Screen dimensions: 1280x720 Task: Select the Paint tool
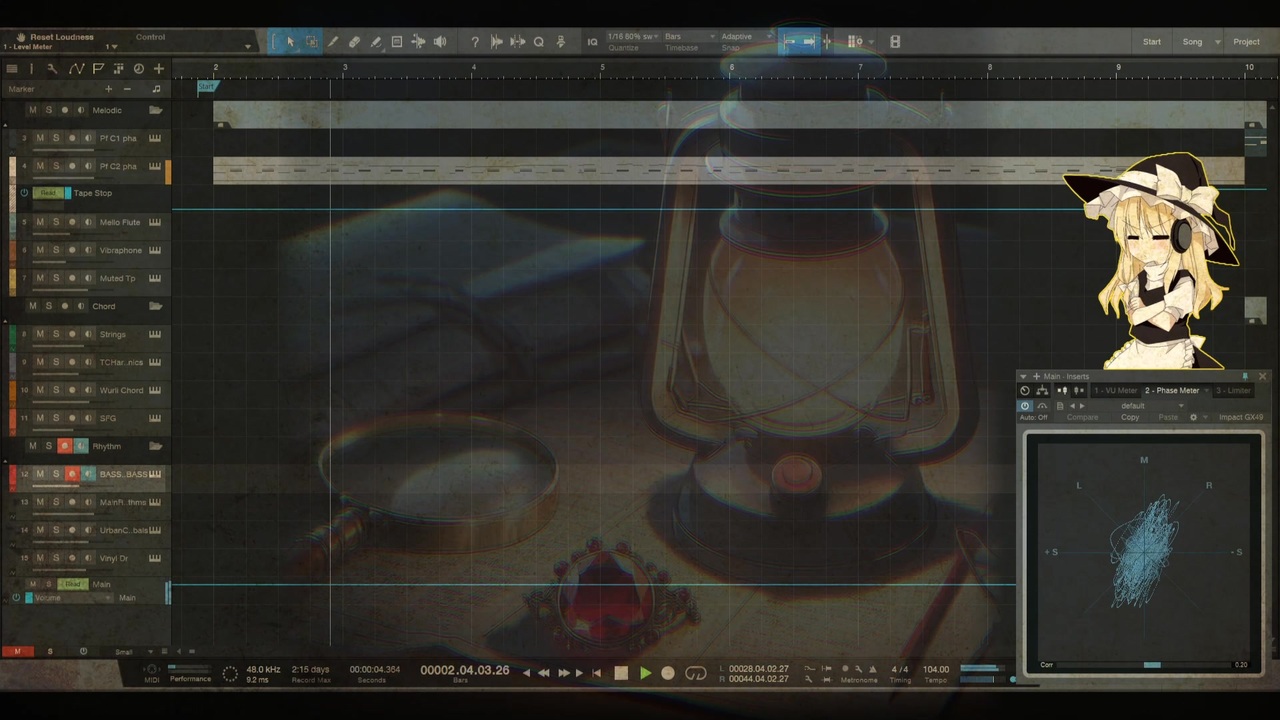click(375, 42)
